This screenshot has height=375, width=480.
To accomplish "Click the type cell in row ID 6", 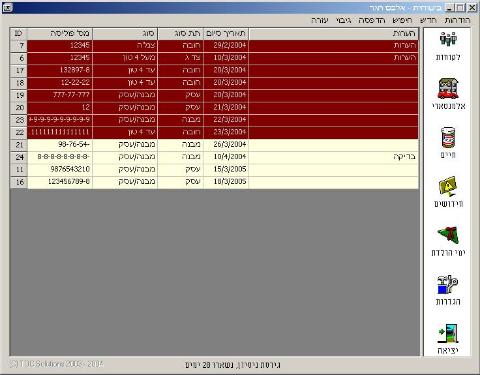I will click(x=125, y=58).
